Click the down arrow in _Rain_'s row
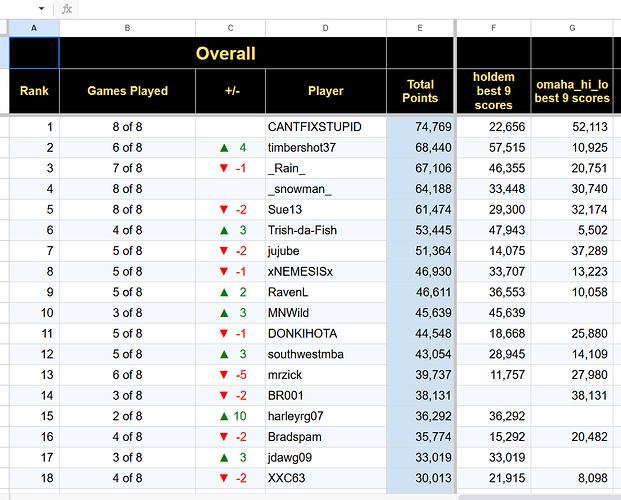 click(x=224, y=168)
